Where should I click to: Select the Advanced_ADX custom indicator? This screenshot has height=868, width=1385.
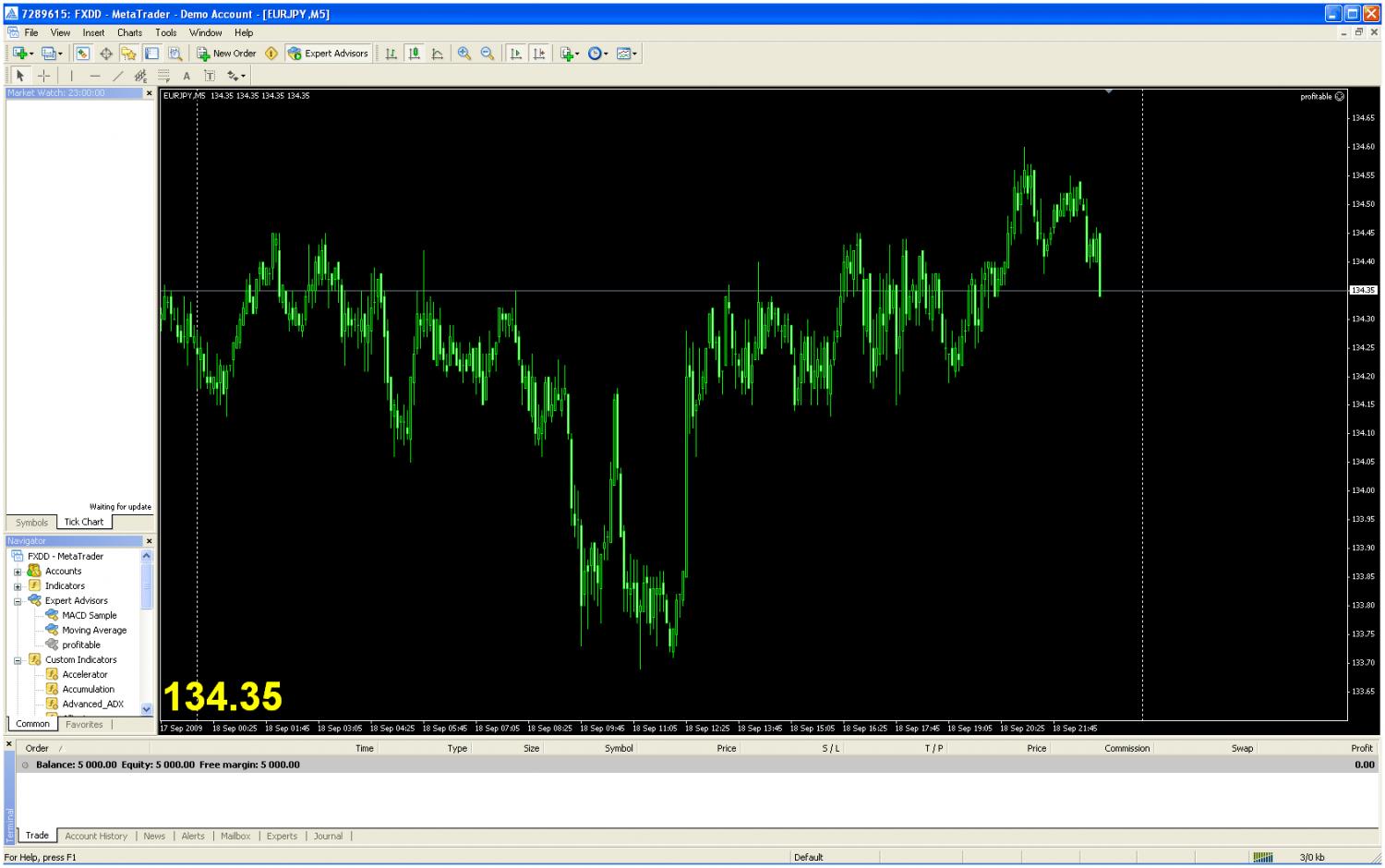point(92,705)
